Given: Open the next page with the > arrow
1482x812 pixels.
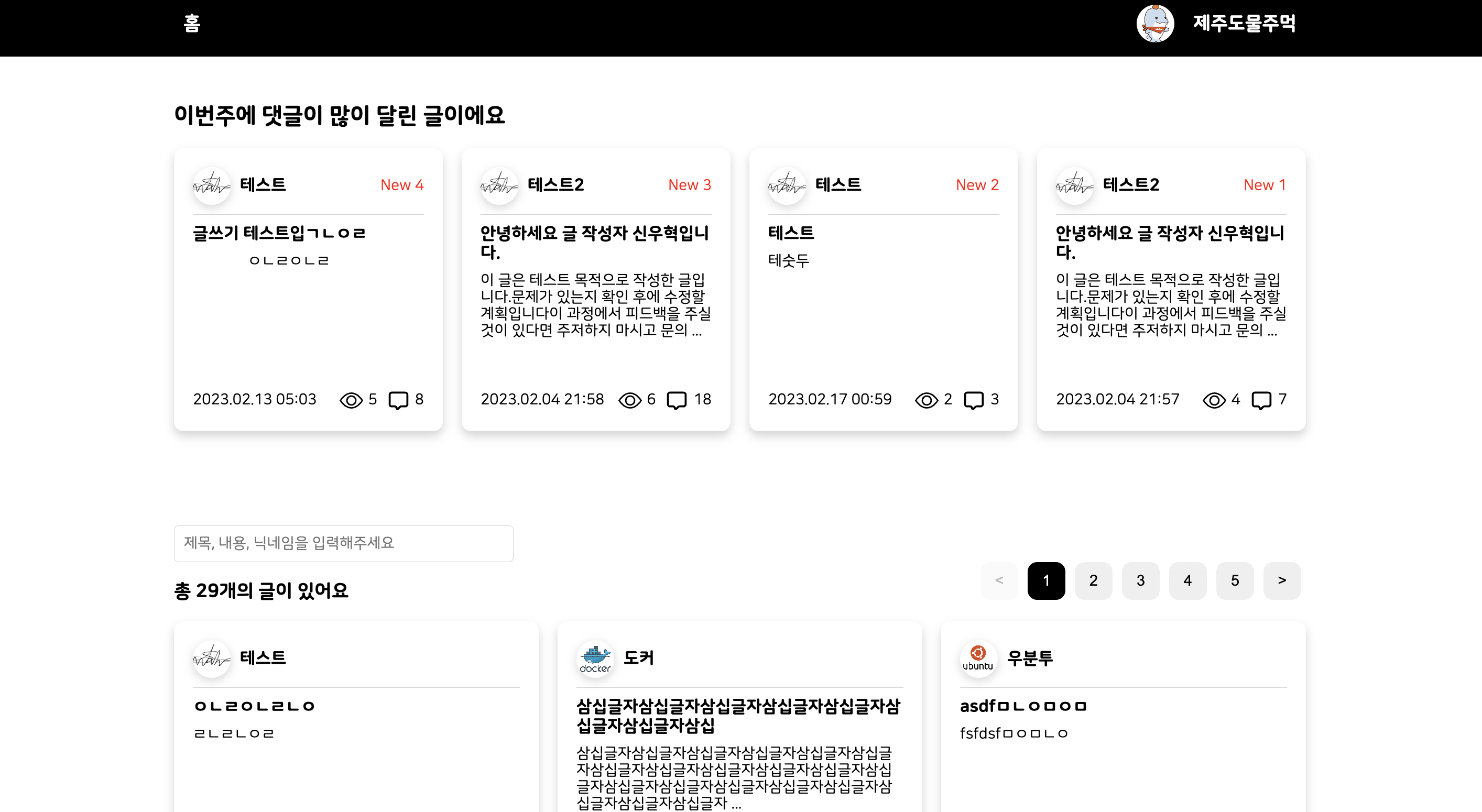Looking at the screenshot, I should (1282, 580).
